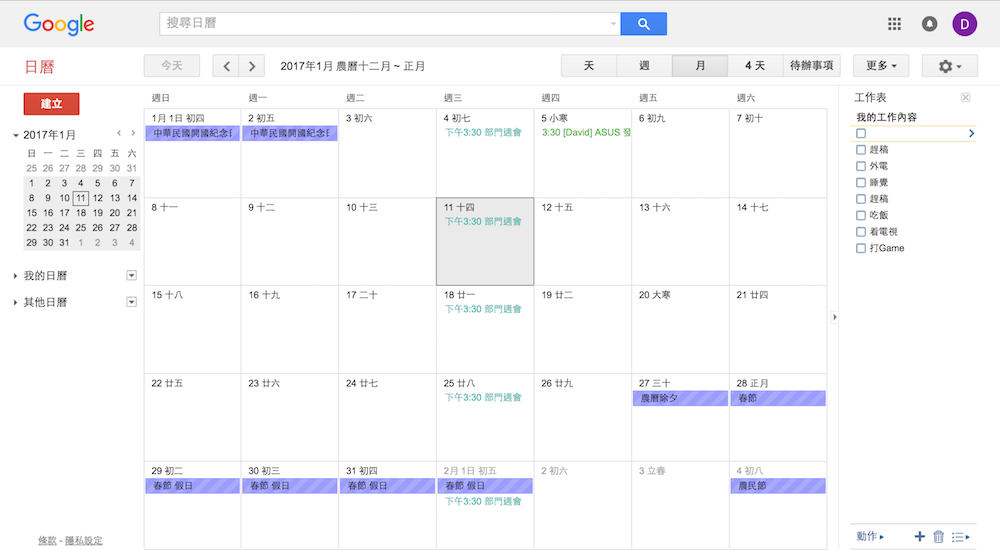The width and height of the screenshot is (1000, 550).
Task: Mark the 睡覺 task as done
Action: coord(860,183)
